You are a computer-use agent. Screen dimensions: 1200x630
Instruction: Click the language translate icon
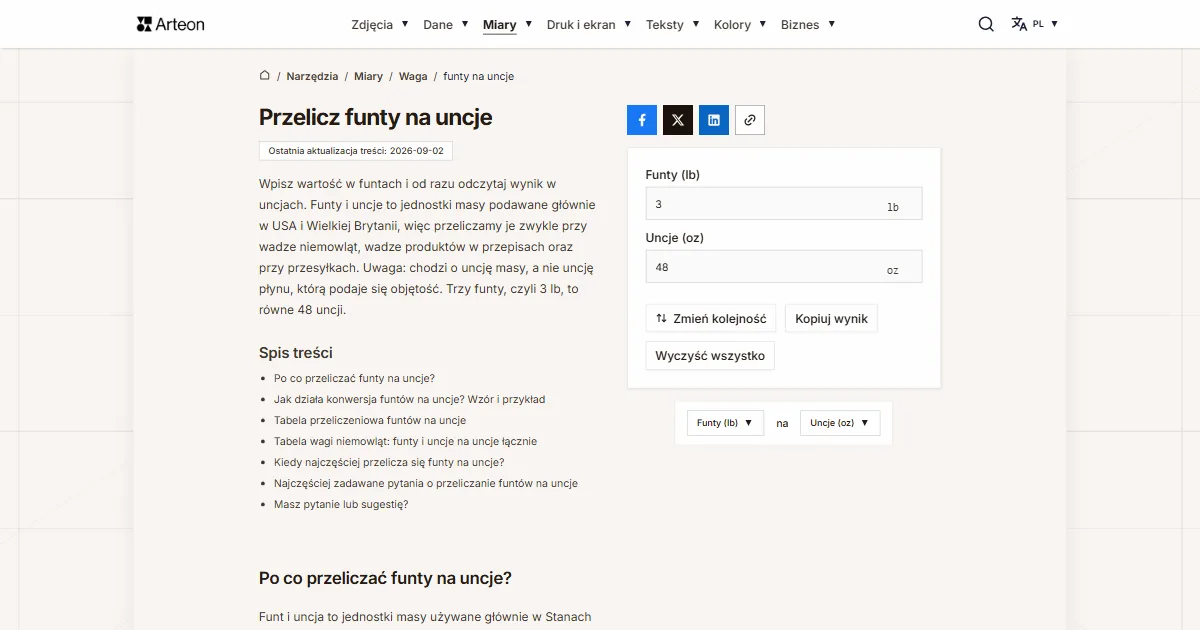(x=1019, y=24)
